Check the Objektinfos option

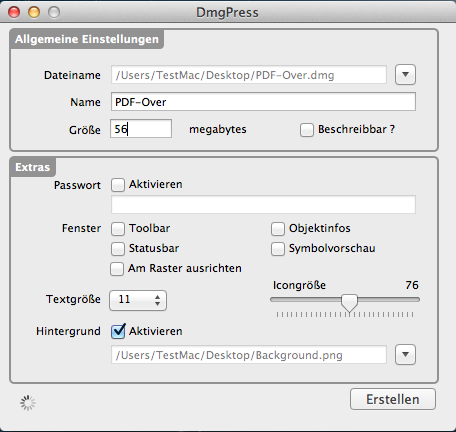(x=278, y=229)
